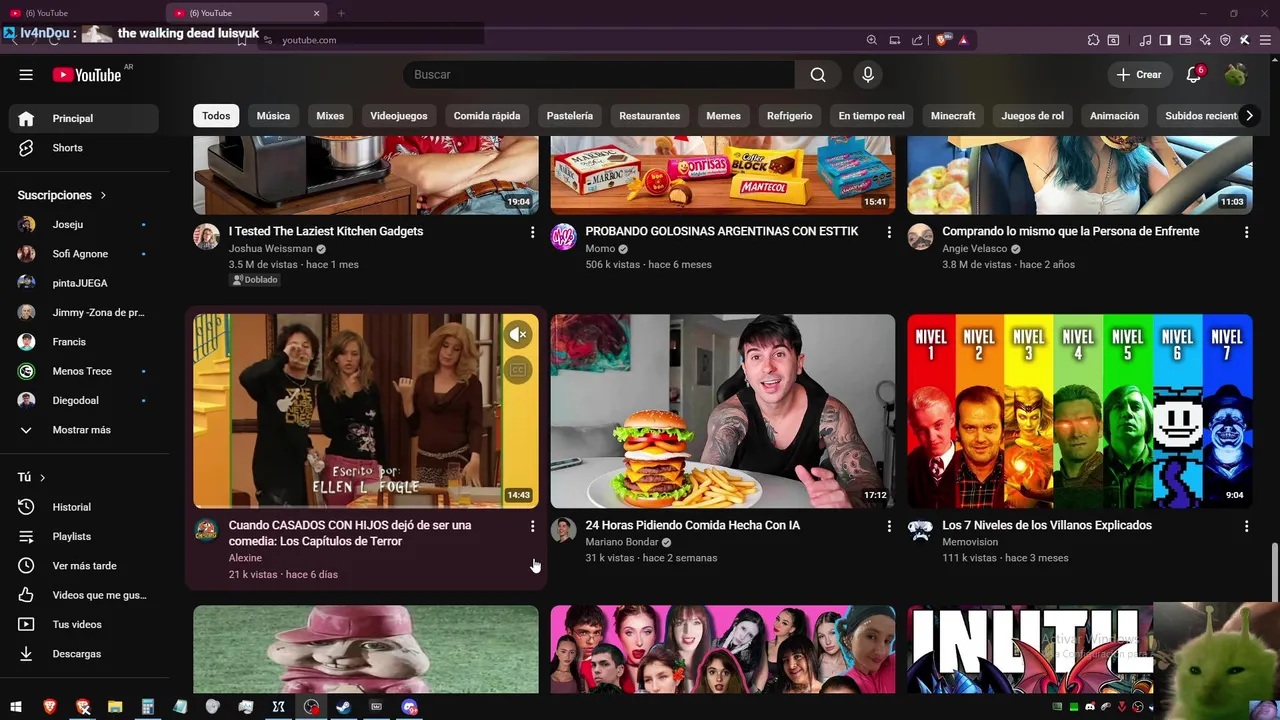
Task: Open the Joseju subscription channel
Action: pos(84,225)
